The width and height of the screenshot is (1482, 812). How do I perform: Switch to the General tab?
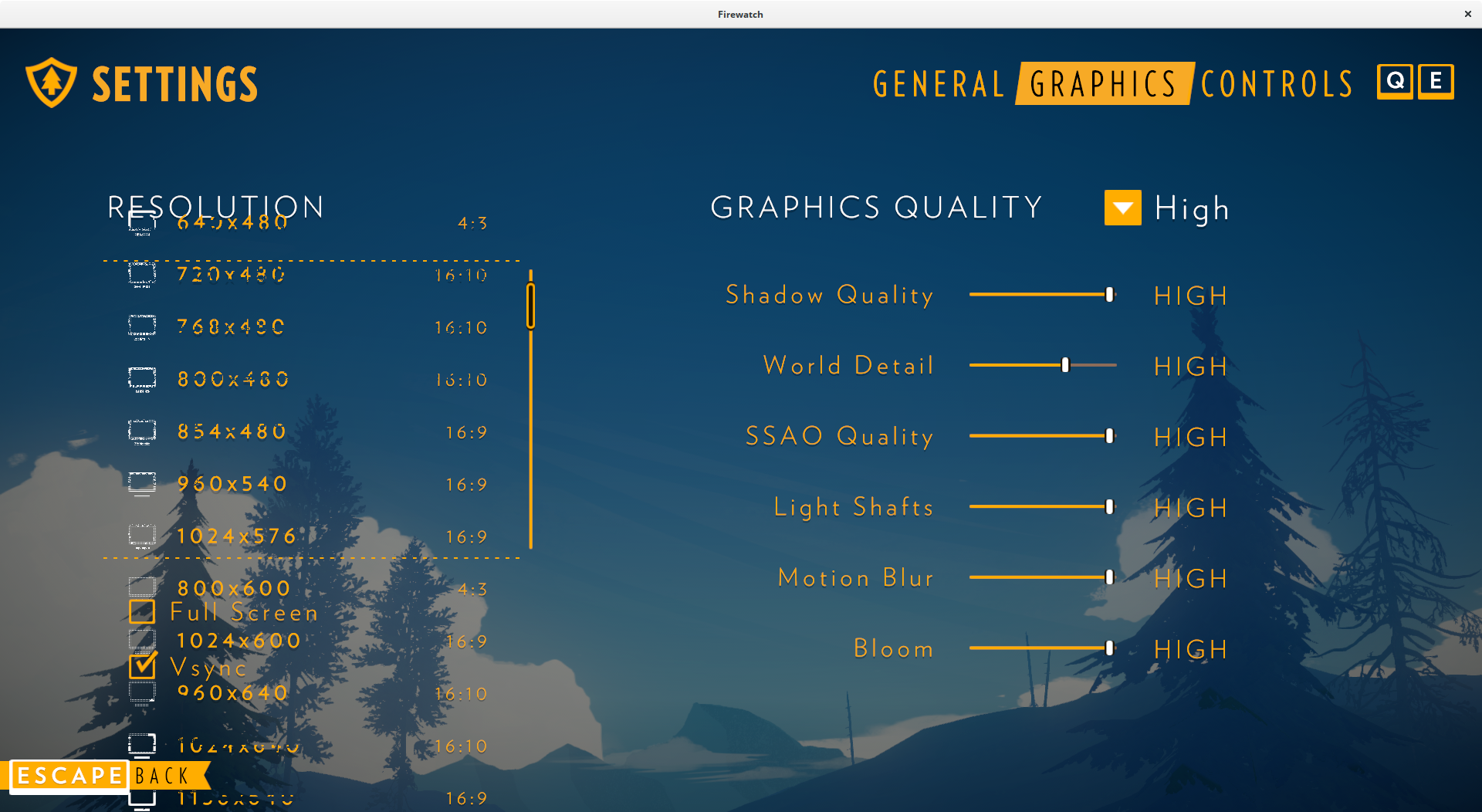[938, 84]
